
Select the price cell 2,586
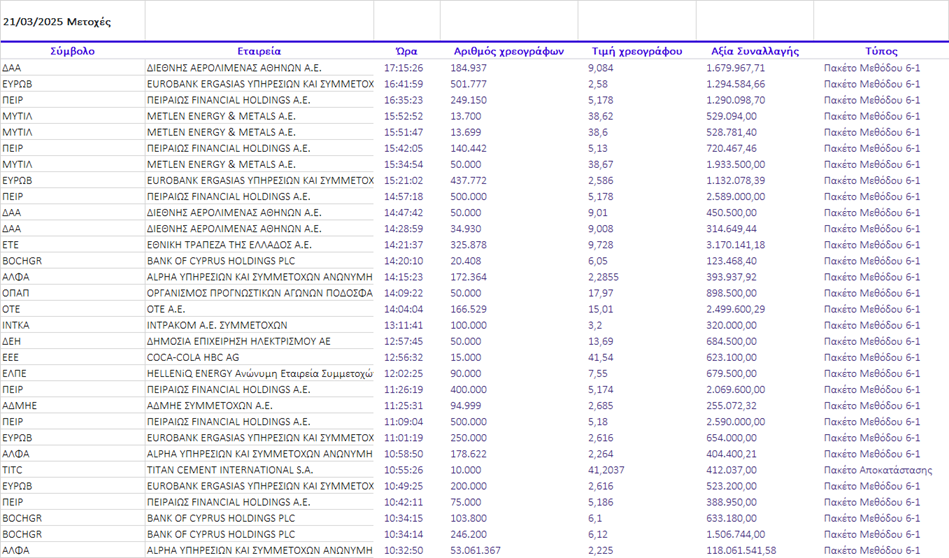point(600,180)
